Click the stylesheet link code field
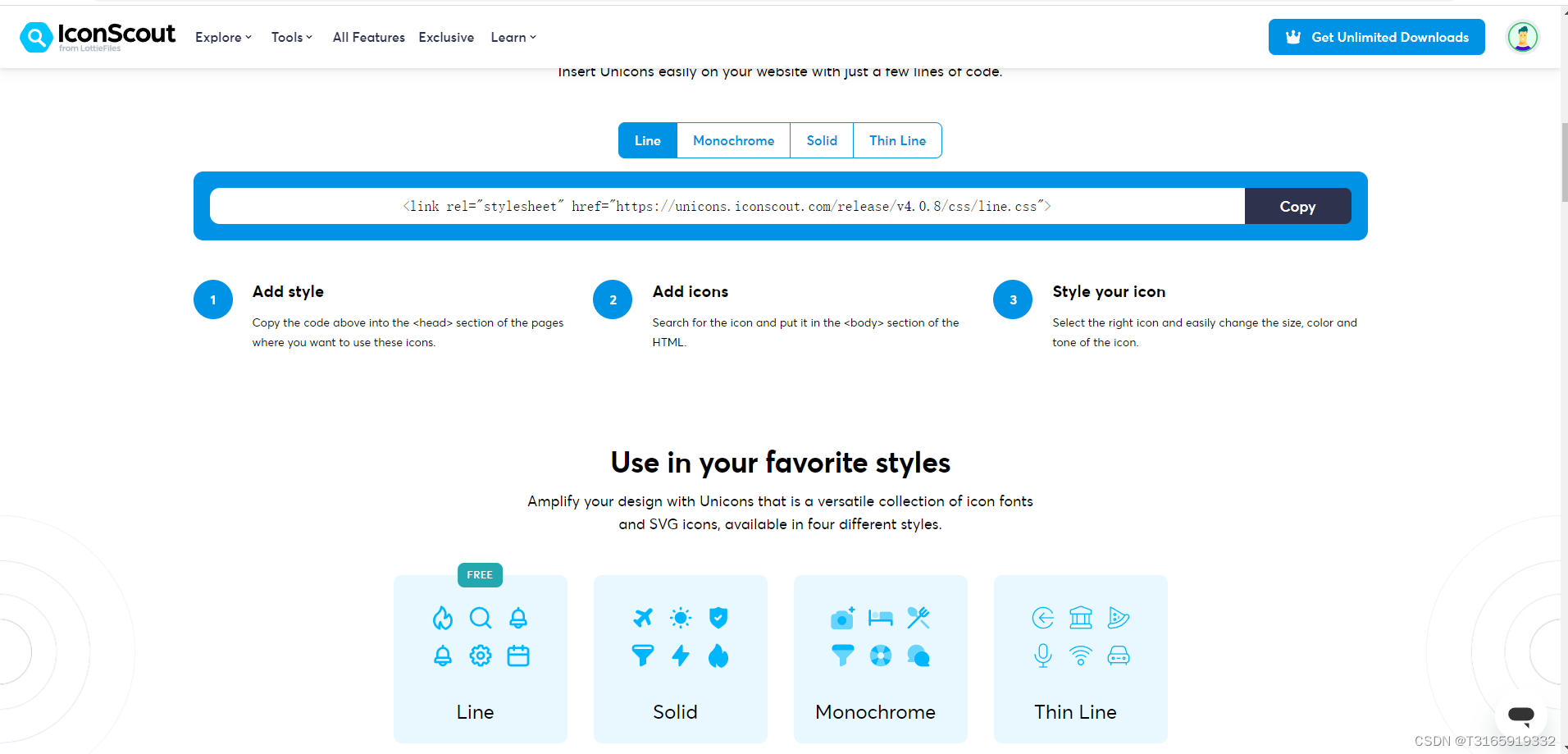The image size is (1568, 754). (x=727, y=206)
